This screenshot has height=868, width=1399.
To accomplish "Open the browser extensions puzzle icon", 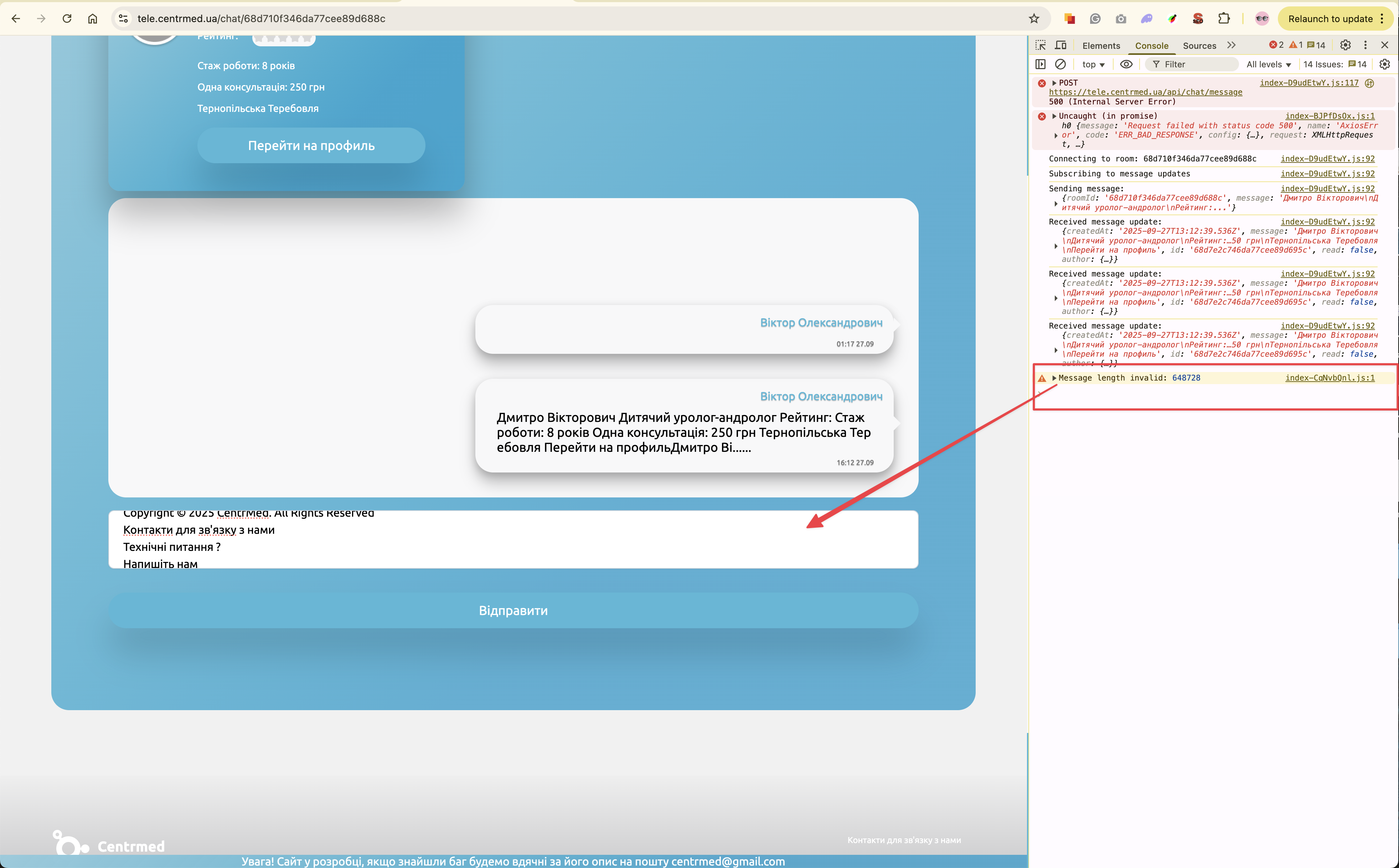I will 1224,19.
